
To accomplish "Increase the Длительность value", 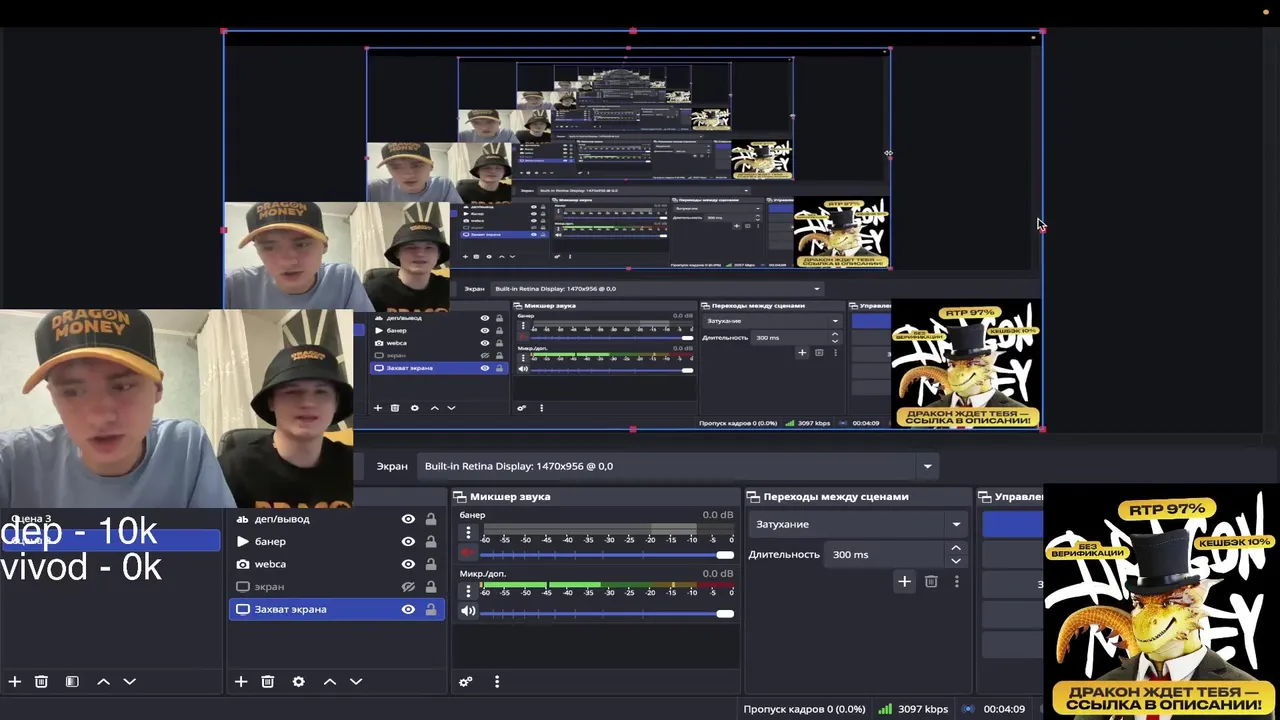I will pos(956,548).
